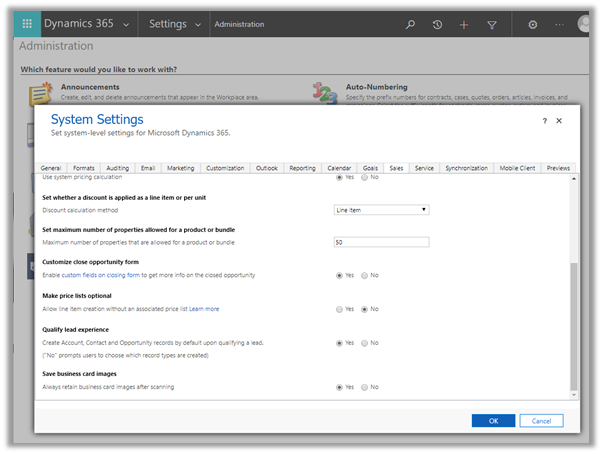Image resolution: width=602 pixels, height=454 pixels.
Task: Expand the Dynamics 365 chevron menu
Action: [x=126, y=24]
